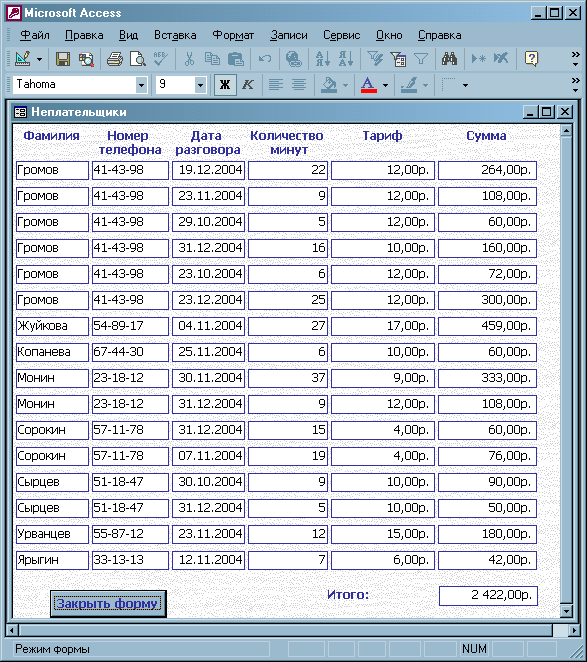587x662 pixels.
Task: Toggle Italic formatting button К
Action: pyautogui.click(x=247, y=85)
